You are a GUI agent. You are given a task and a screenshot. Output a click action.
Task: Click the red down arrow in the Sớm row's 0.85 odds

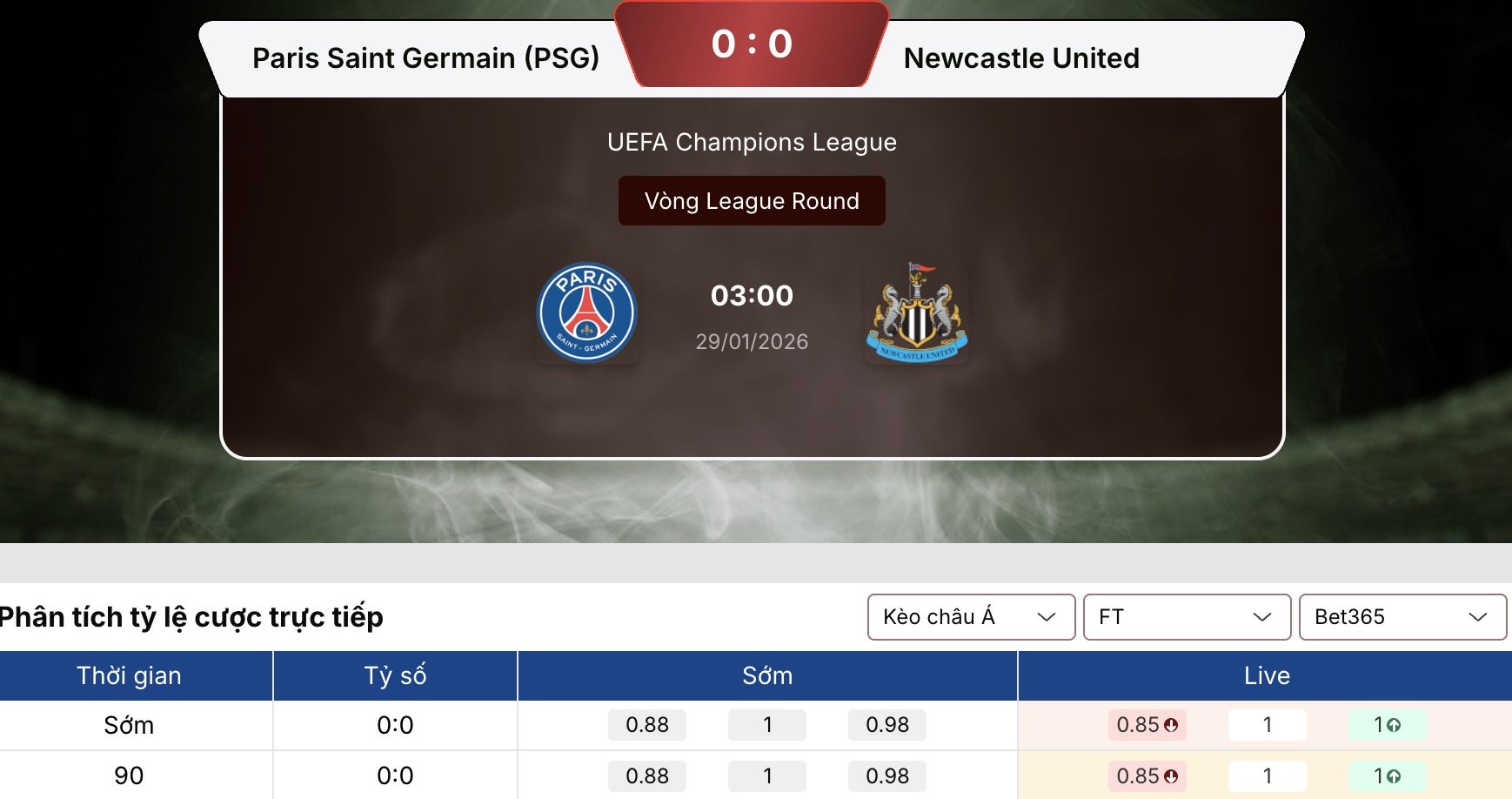(1171, 725)
